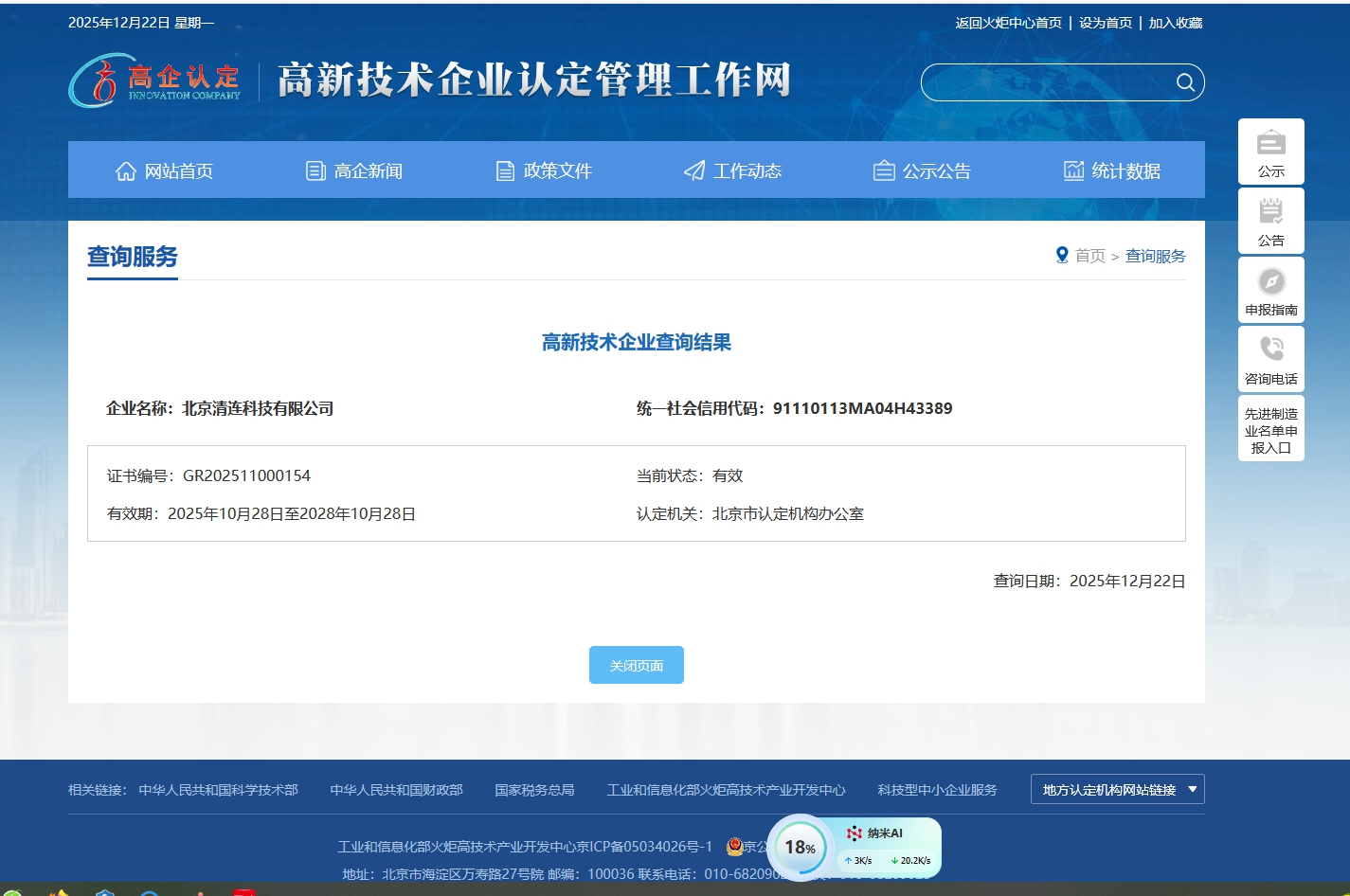Go to the 高企新闻 menu item
This screenshot has height=896, width=1350.
pyautogui.click(x=354, y=170)
